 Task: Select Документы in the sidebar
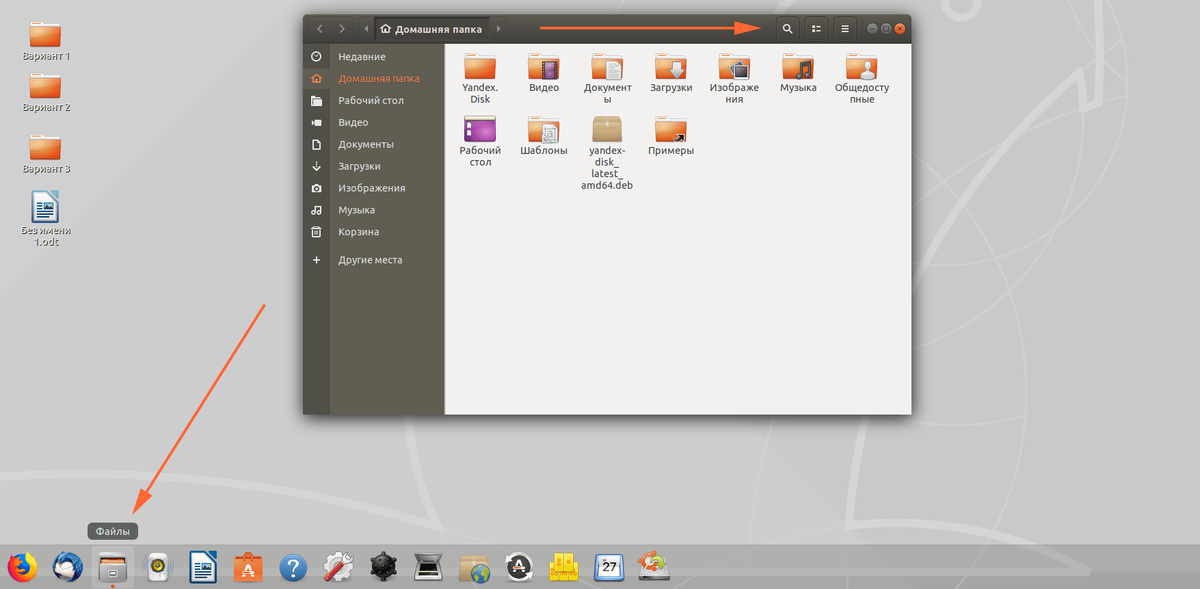point(374,144)
